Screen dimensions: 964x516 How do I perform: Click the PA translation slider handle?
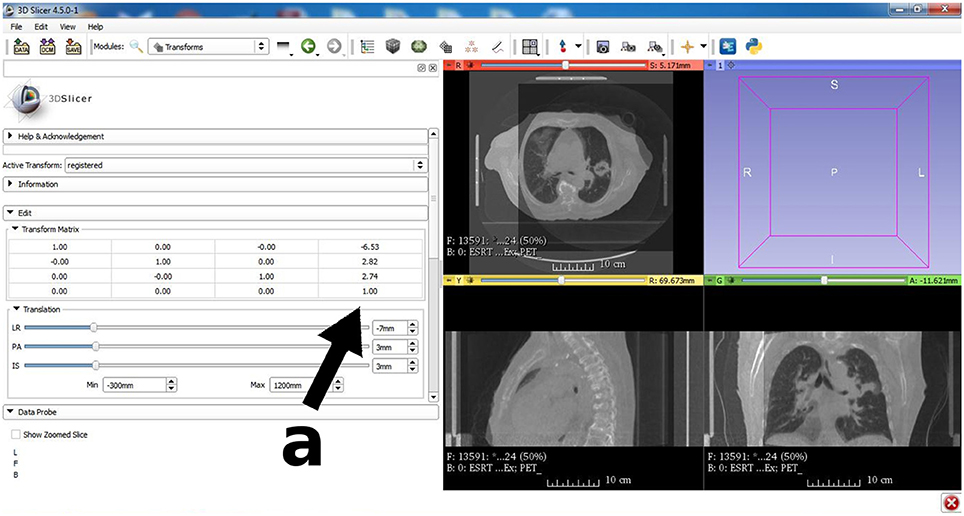(x=95, y=347)
